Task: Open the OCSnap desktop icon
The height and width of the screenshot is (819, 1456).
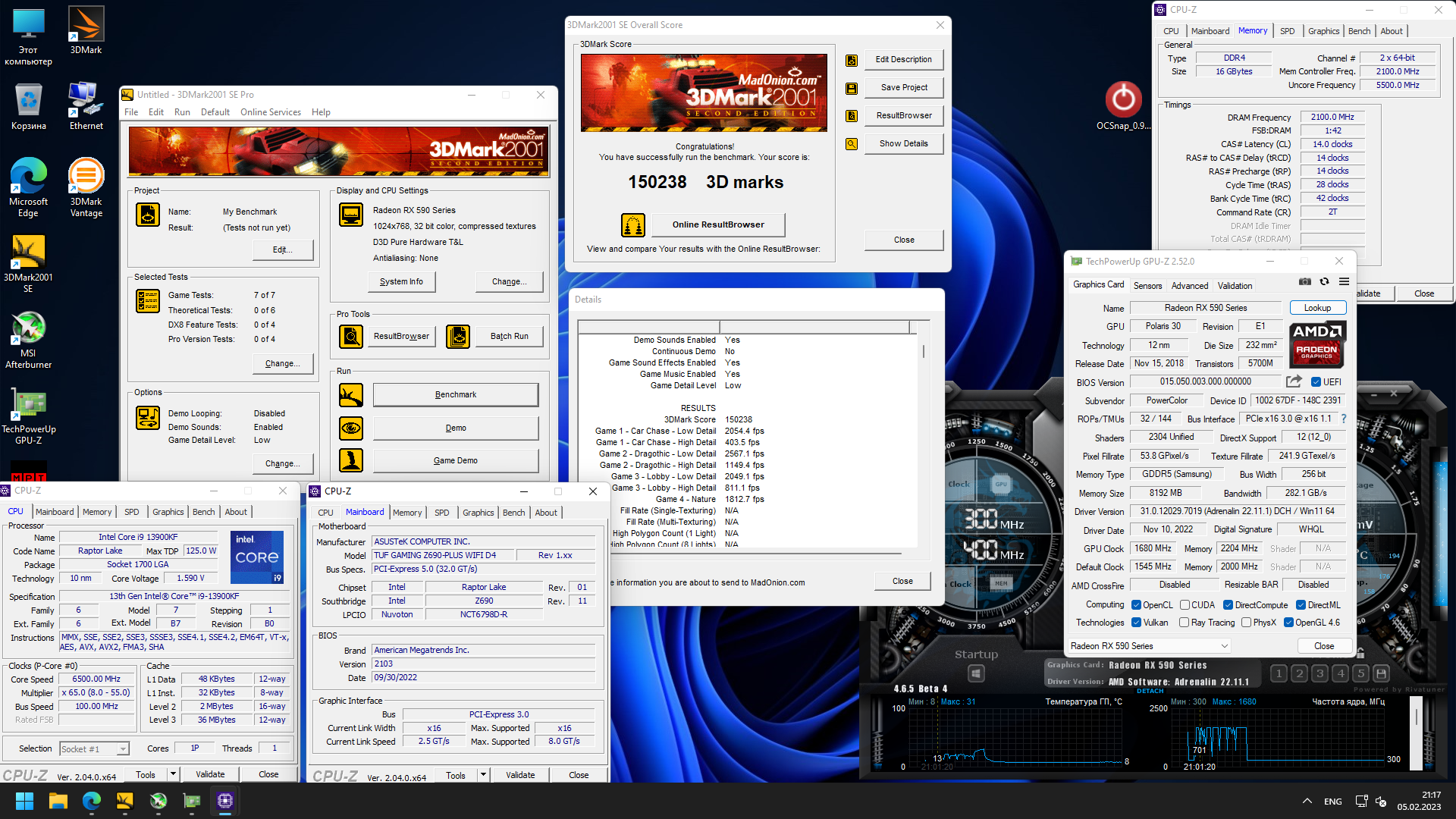Action: point(1123,106)
